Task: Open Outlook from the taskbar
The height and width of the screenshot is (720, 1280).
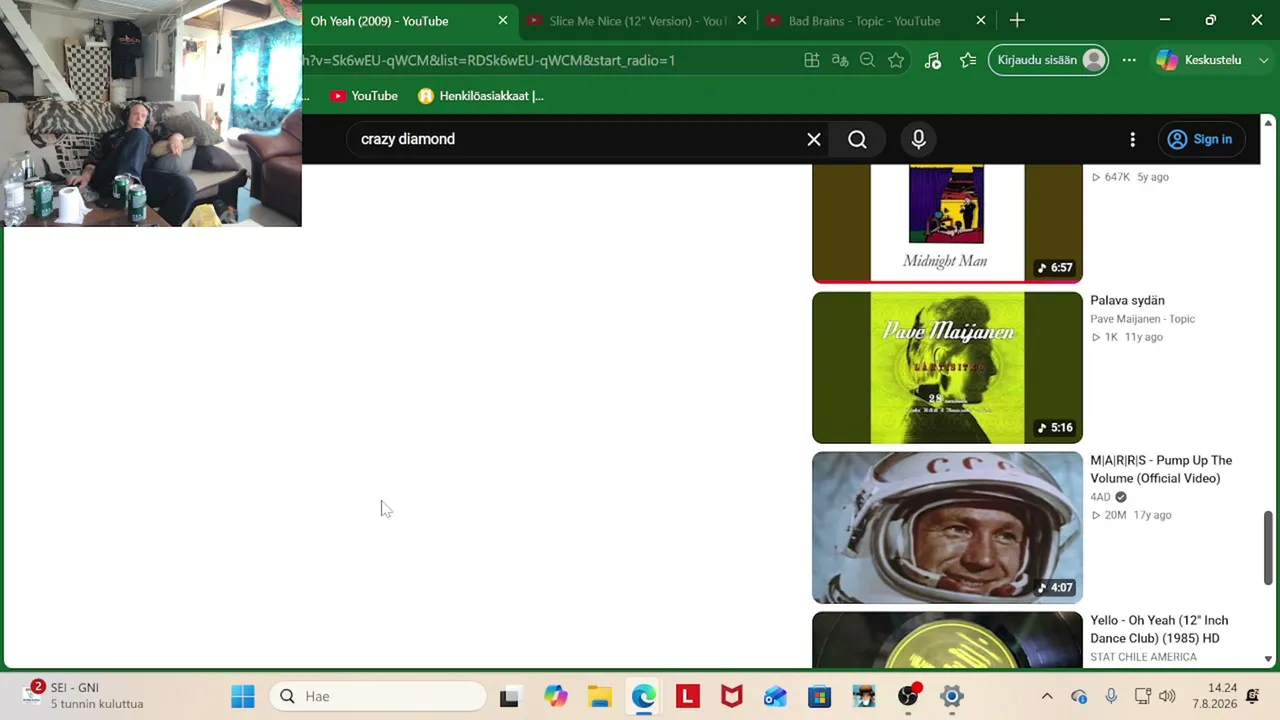Action: 776,696
